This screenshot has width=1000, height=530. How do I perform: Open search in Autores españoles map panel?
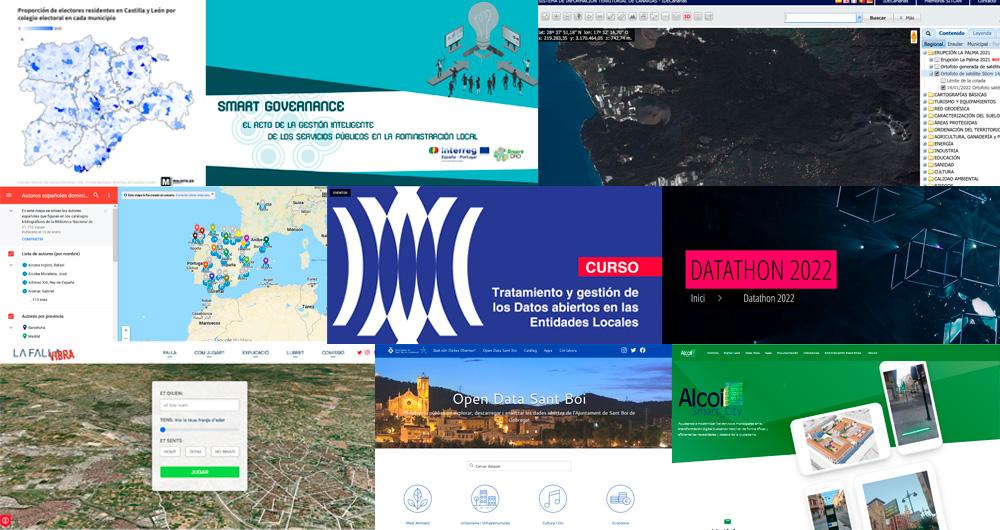(96, 195)
